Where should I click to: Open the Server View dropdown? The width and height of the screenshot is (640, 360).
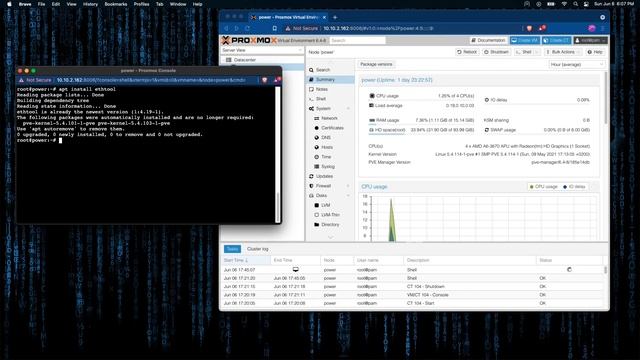pyautogui.click(x=262, y=50)
